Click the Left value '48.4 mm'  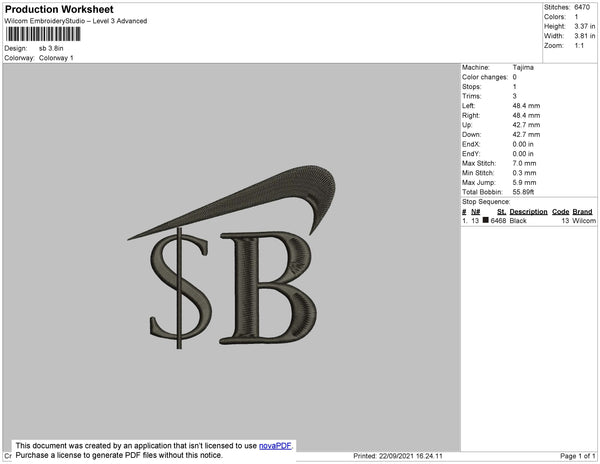527,106
